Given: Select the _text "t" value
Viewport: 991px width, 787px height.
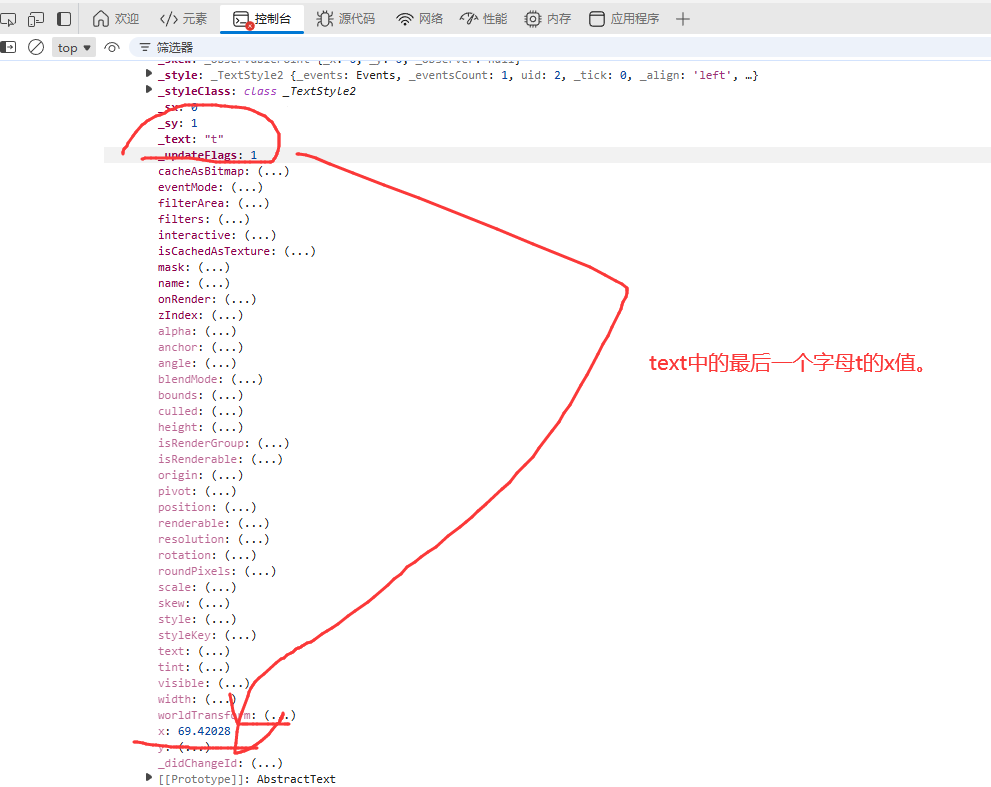Looking at the screenshot, I should [214, 139].
